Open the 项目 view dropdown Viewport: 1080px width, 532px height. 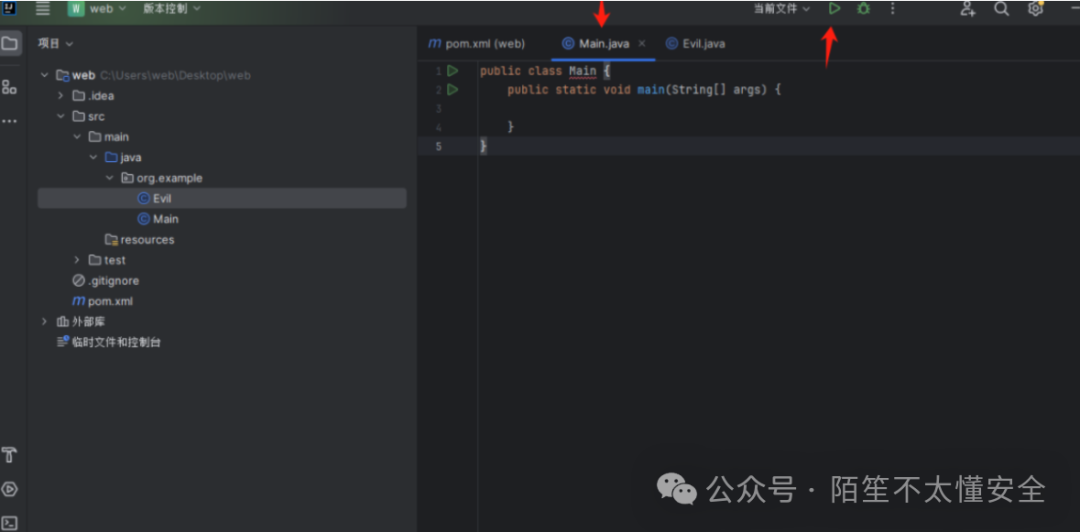55,43
